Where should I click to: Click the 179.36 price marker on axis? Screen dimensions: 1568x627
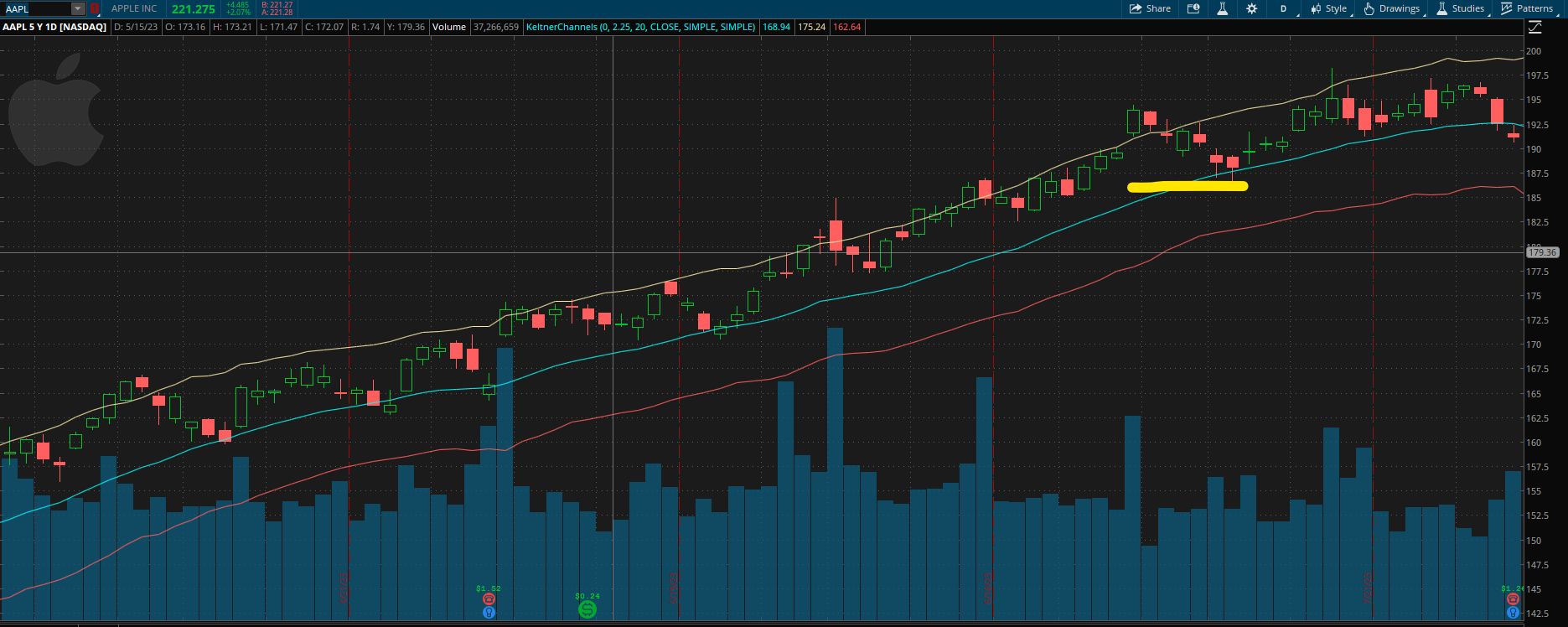click(x=1542, y=252)
